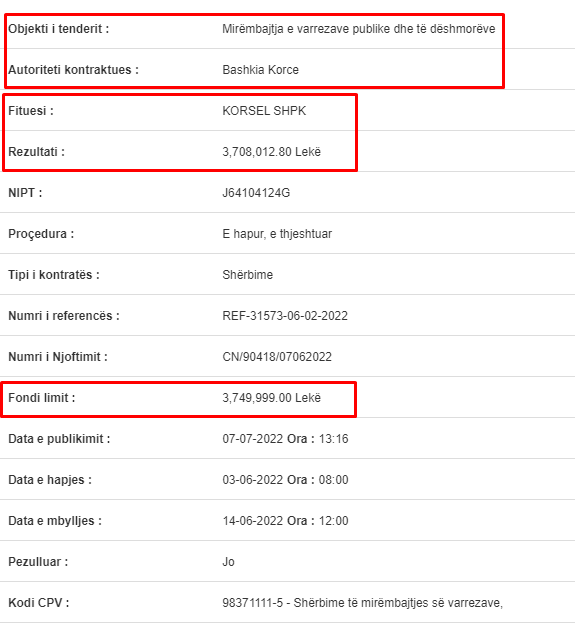575x638 pixels.
Task: Select the result amount 3,708,012.80 Lekë
Action: tap(271, 152)
